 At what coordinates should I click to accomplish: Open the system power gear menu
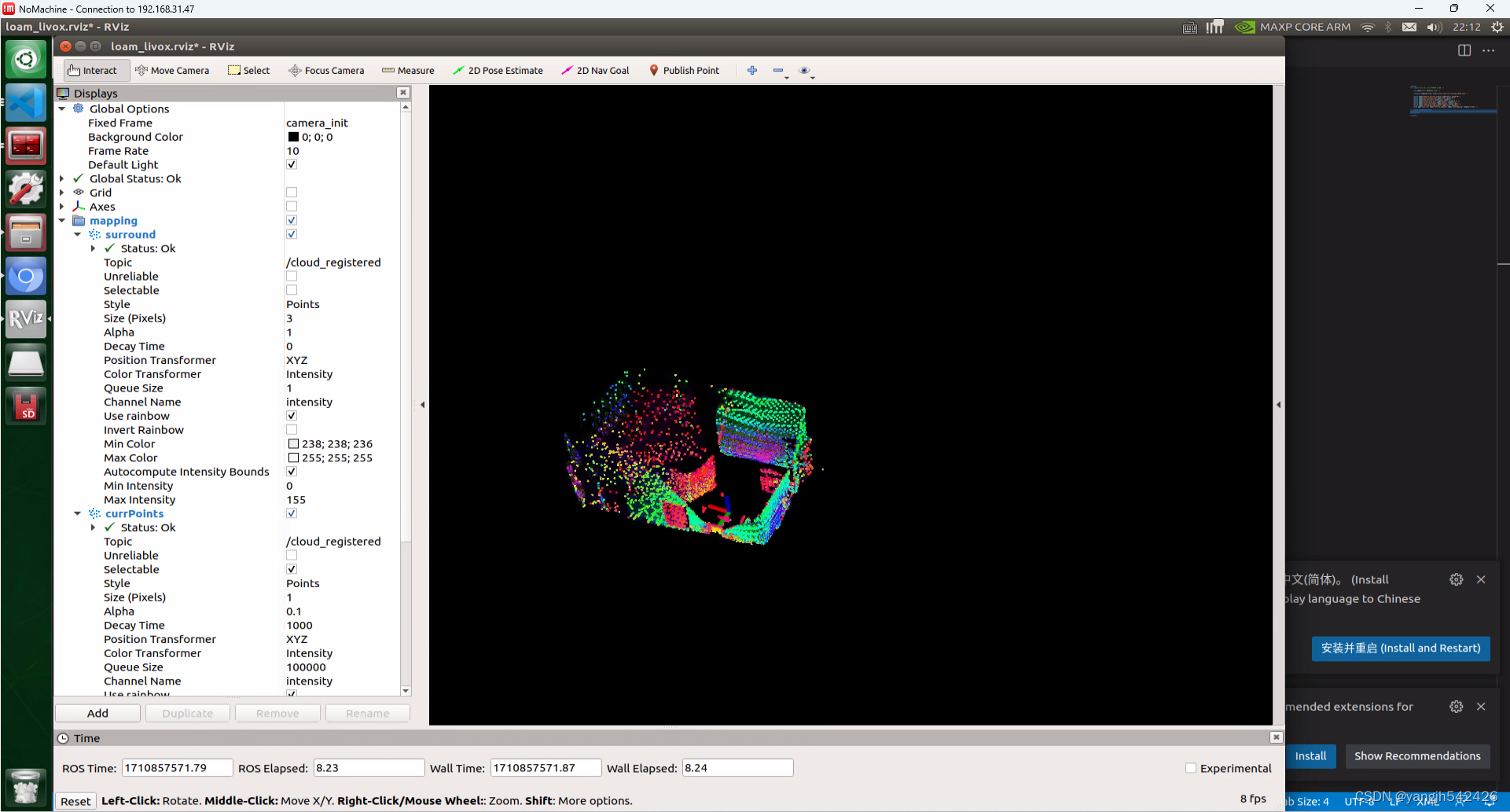point(1497,27)
